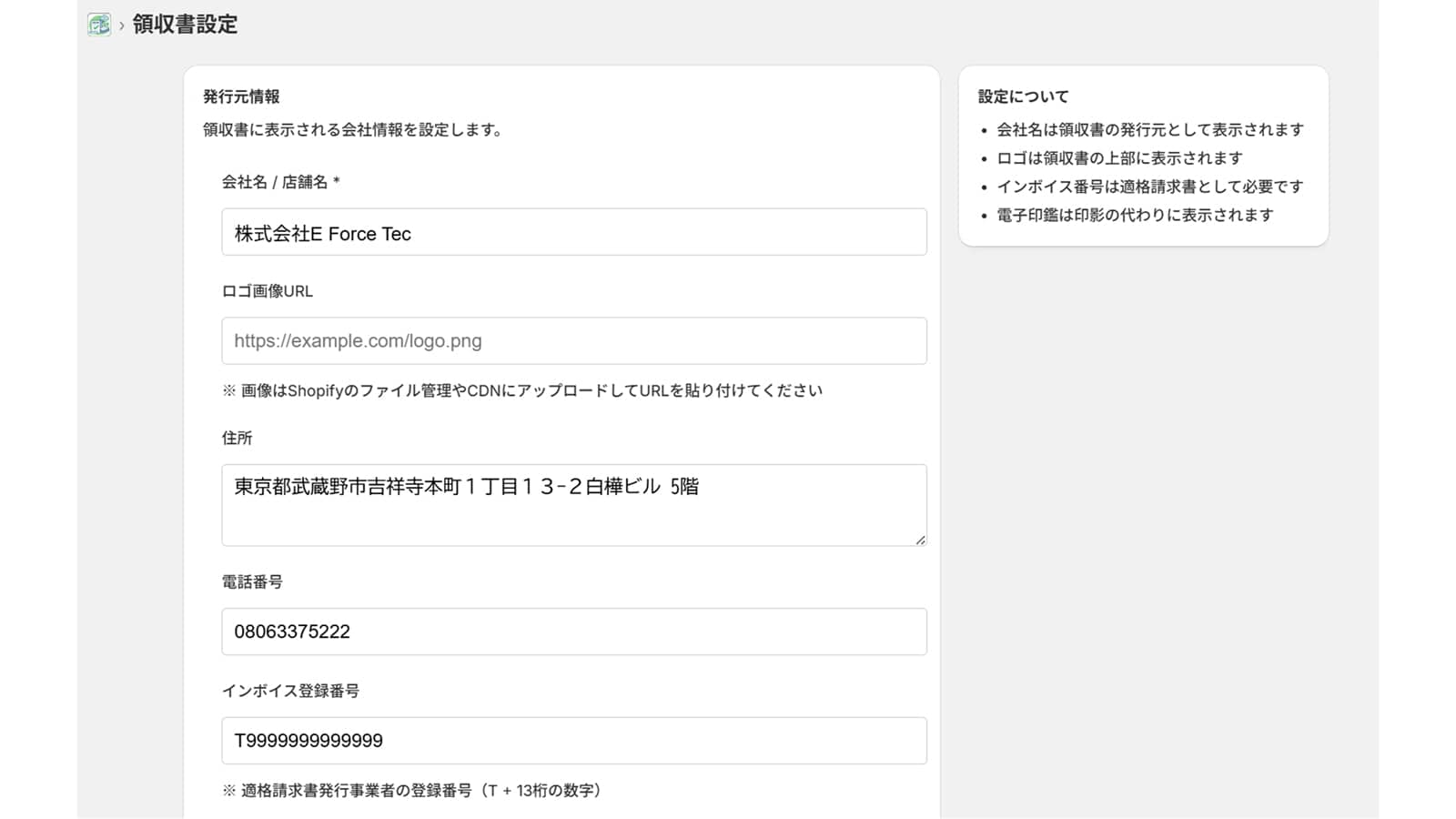Grab the resize handle of 住所 textarea
Image resolution: width=1456 pixels, height=819 pixels.
click(x=920, y=540)
